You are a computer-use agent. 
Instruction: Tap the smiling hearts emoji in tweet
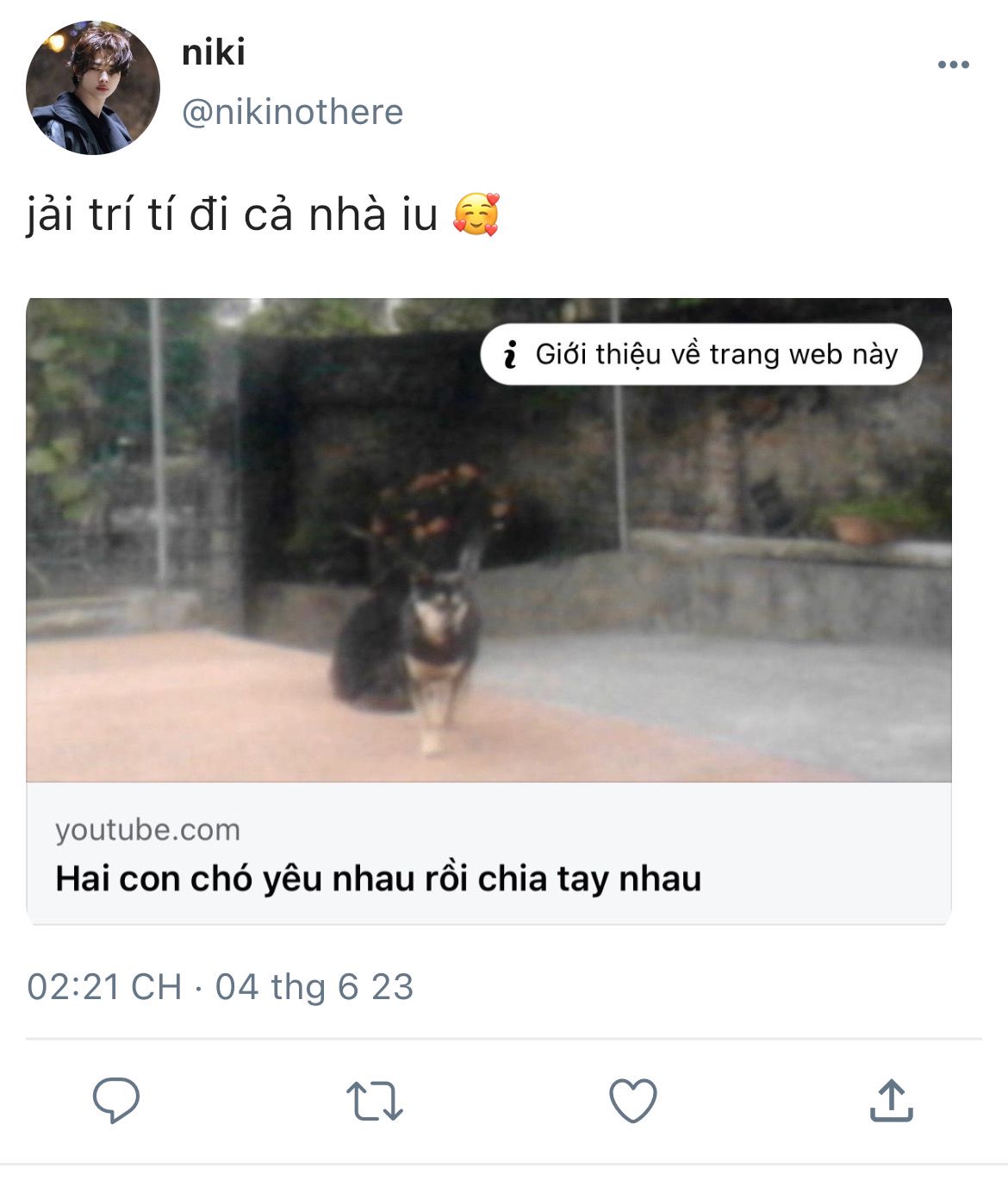(476, 214)
